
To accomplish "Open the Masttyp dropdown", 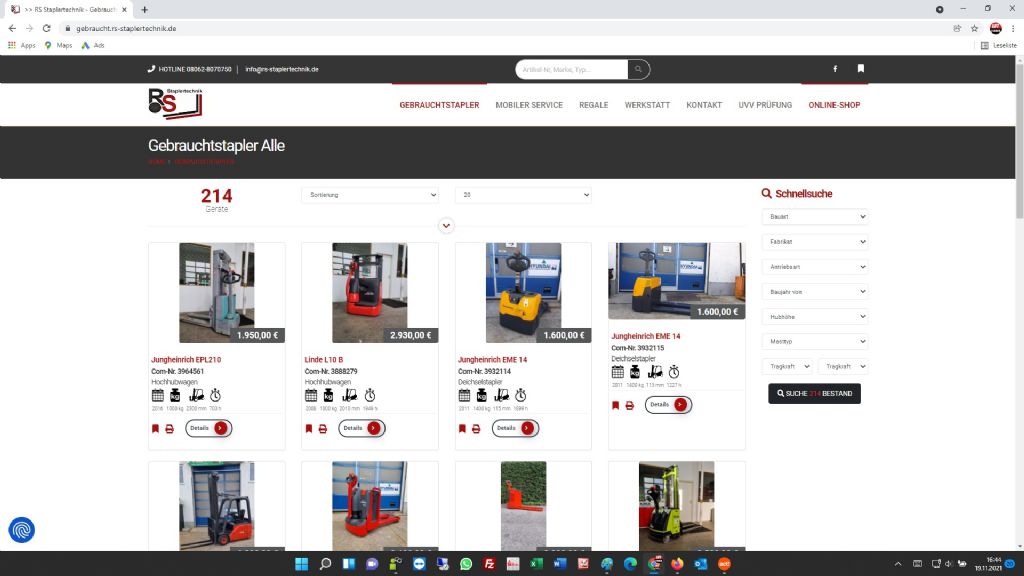I will click(x=815, y=342).
